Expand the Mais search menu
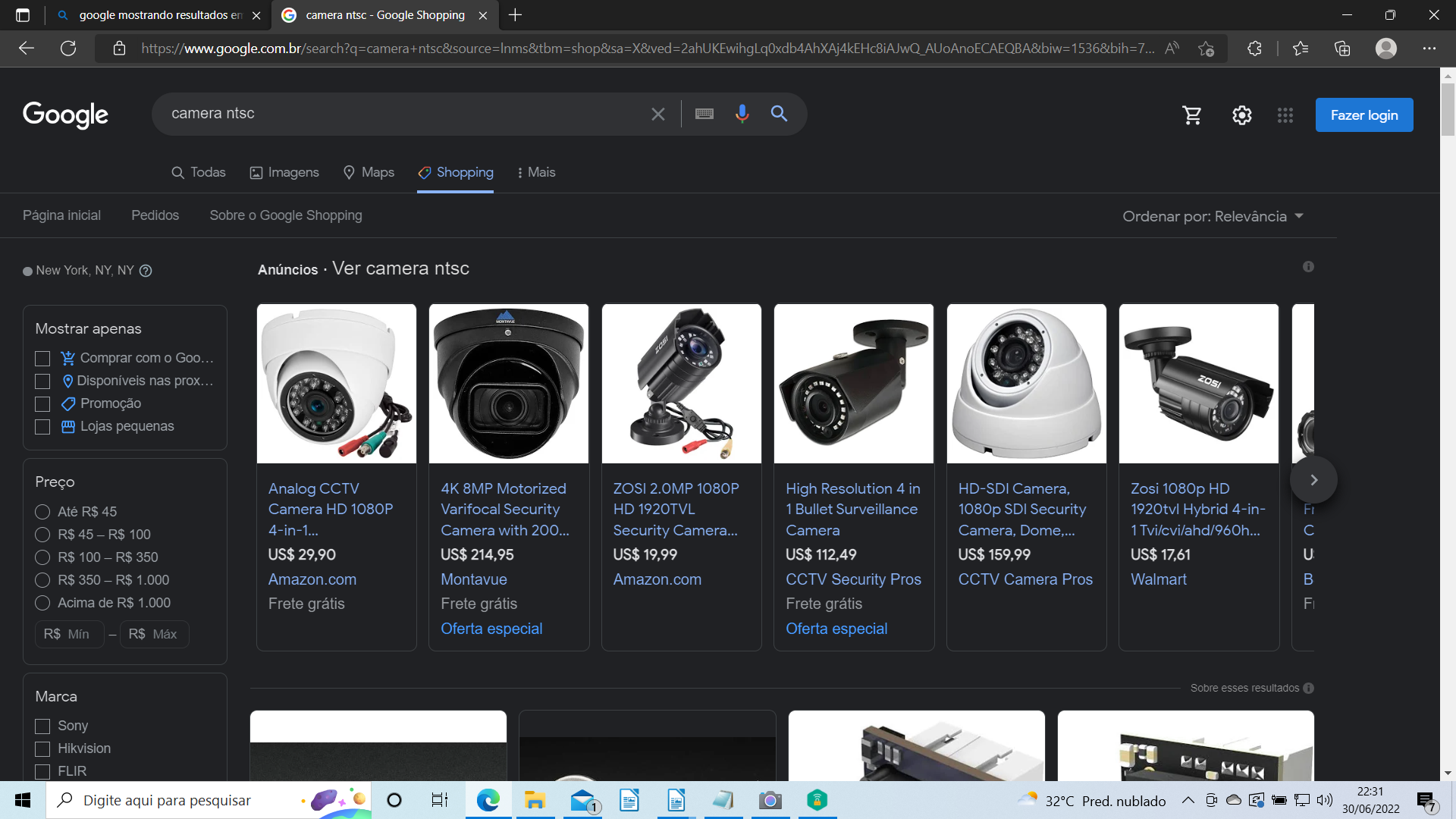The image size is (1456, 819). point(536,172)
